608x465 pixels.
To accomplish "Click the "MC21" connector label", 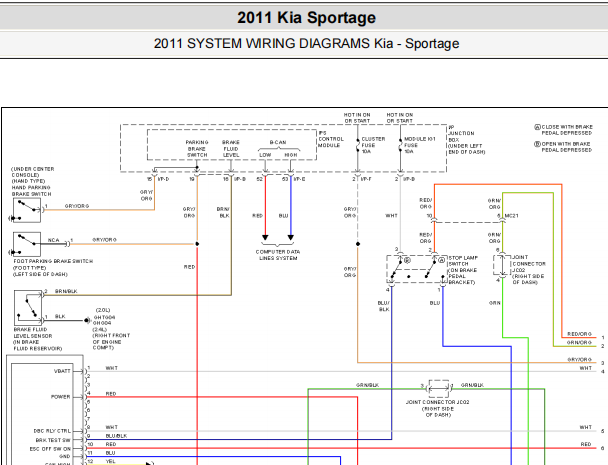I will coord(511,216).
